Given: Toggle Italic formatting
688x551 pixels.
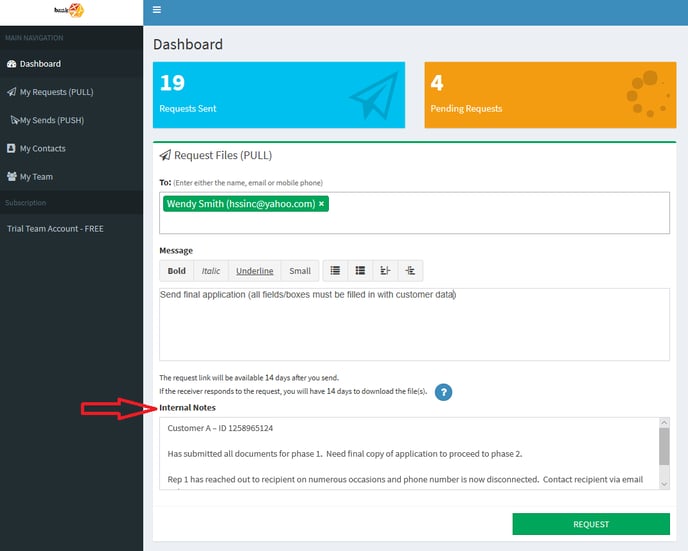Looking at the screenshot, I should click(210, 271).
